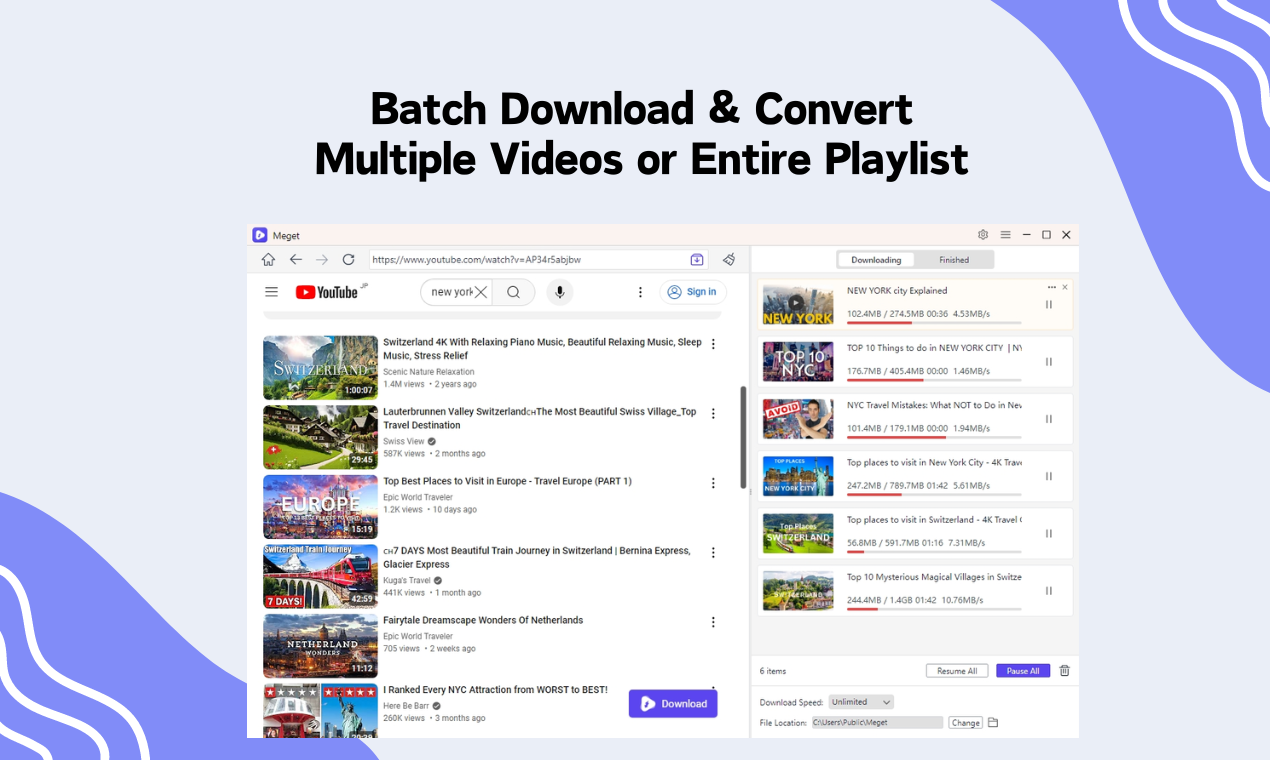Viewport: 1270px width, 760px height.
Task: Click the YouTube search magnifier button
Action: pyautogui.click(x=513, y=292)
